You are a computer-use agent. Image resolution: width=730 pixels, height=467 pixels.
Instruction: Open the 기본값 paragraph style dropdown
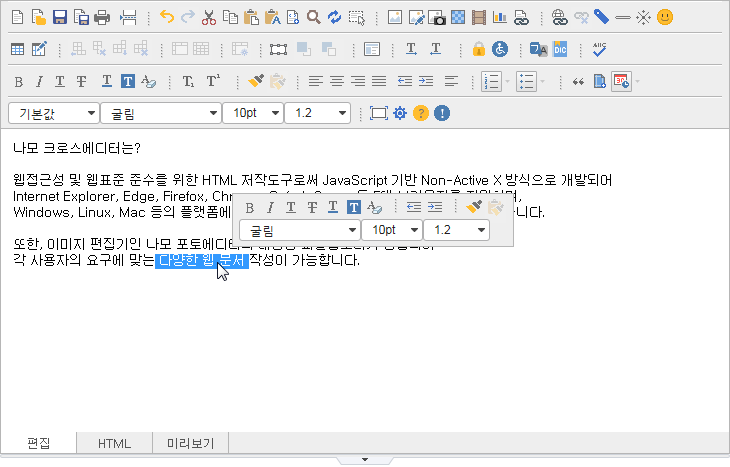54,113
